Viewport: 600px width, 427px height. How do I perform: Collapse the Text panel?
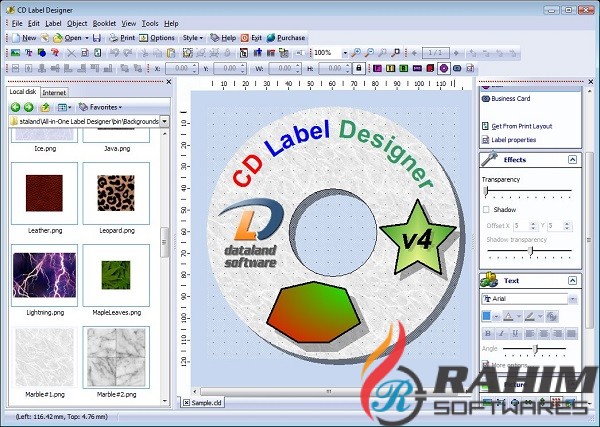[572, 280]
